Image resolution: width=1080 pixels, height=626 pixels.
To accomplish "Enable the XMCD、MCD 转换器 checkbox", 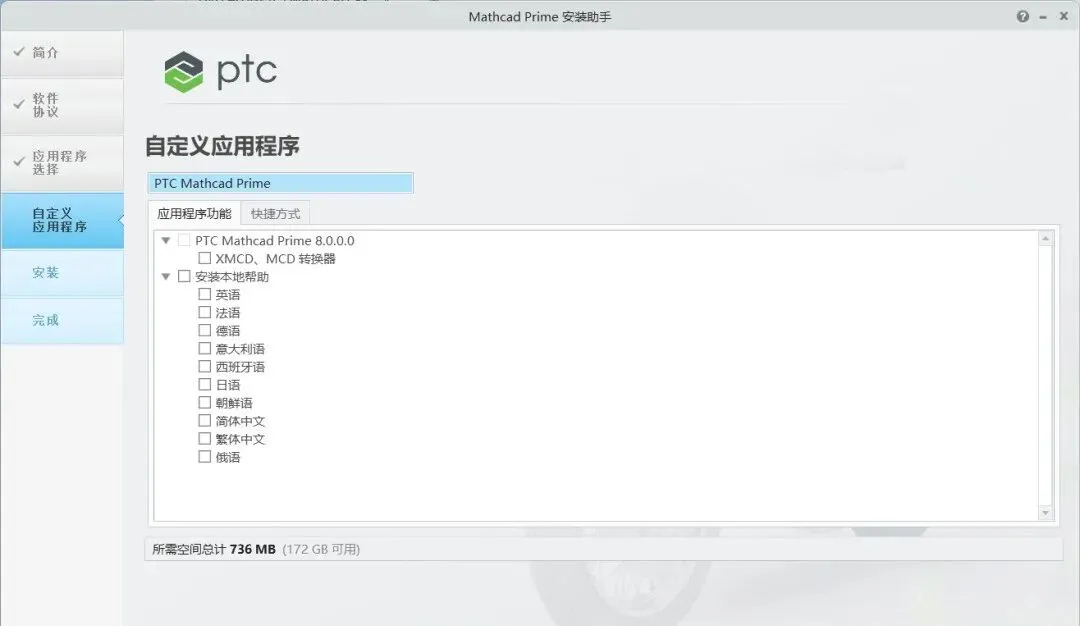I will [x=205, y=258].
